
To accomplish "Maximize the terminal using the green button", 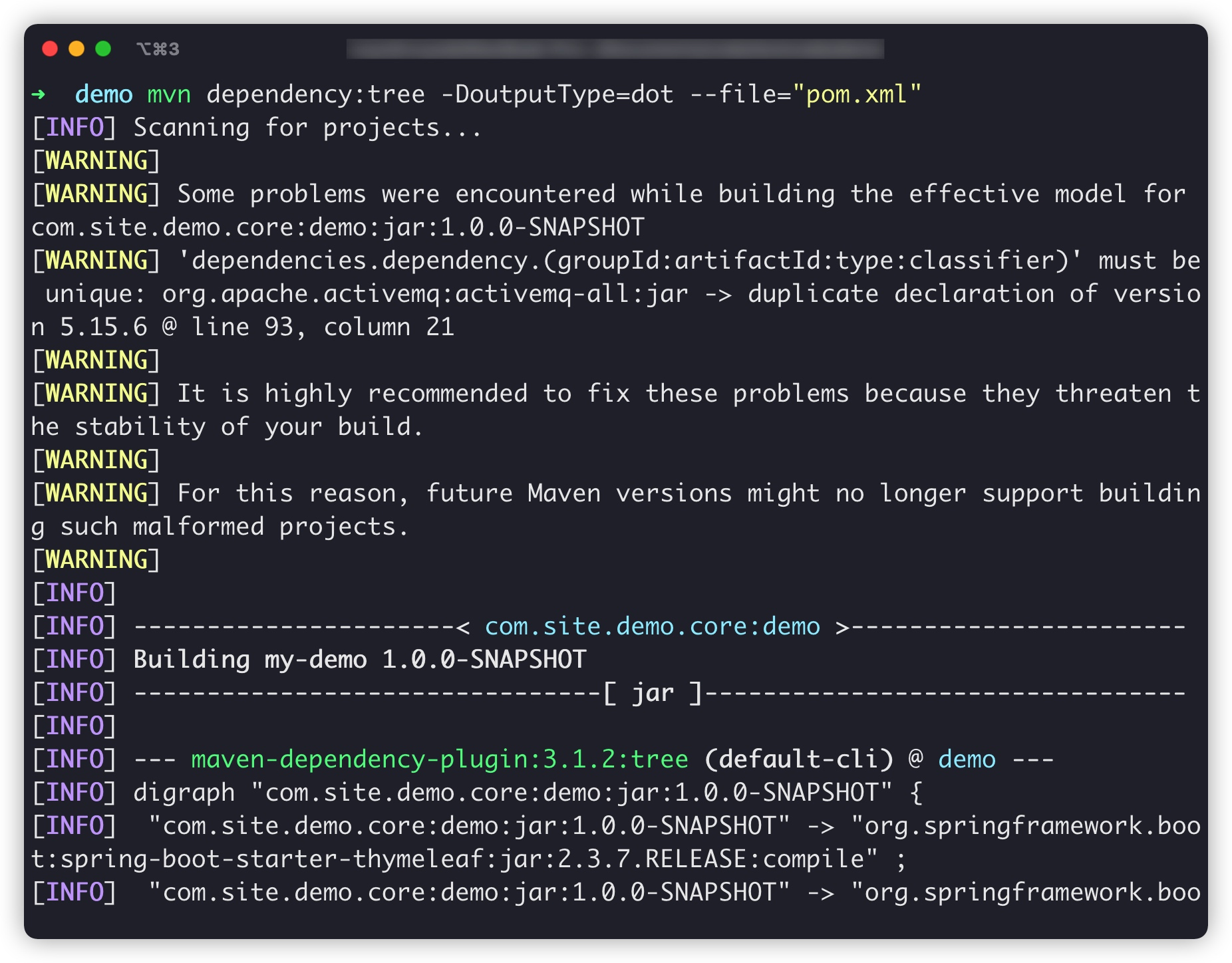I will coord(103,49).
